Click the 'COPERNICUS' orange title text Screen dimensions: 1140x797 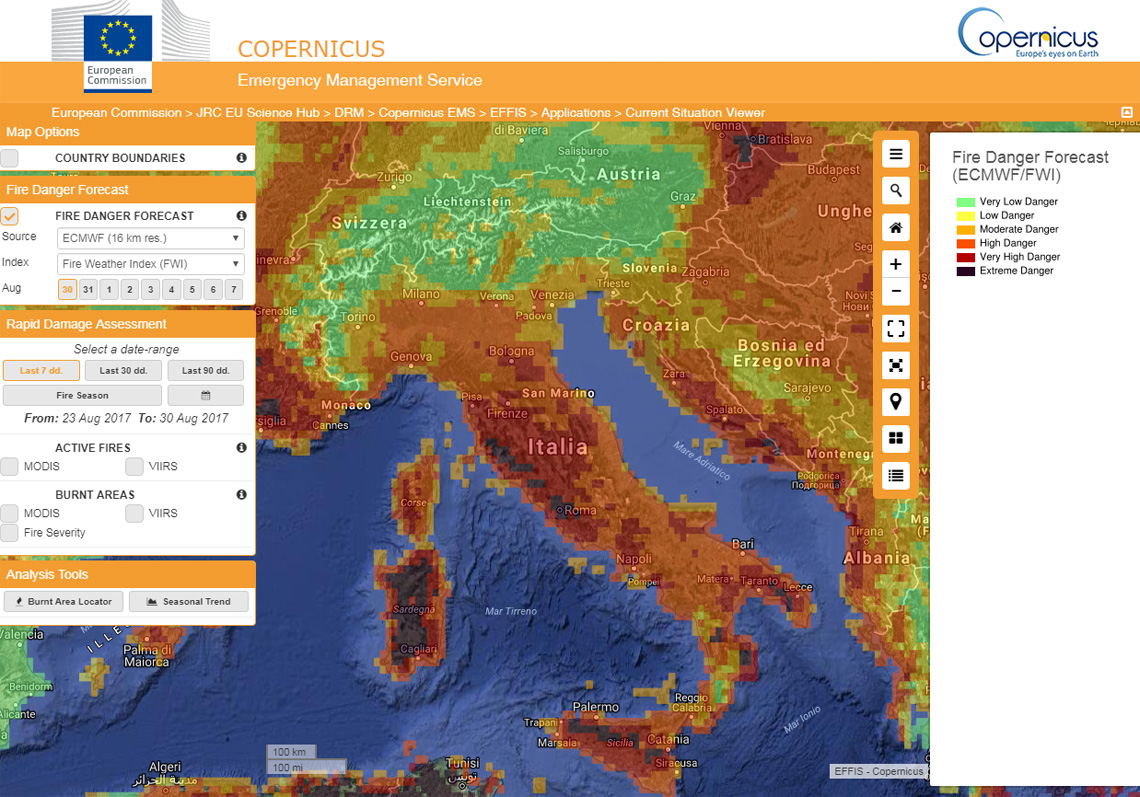311,49
